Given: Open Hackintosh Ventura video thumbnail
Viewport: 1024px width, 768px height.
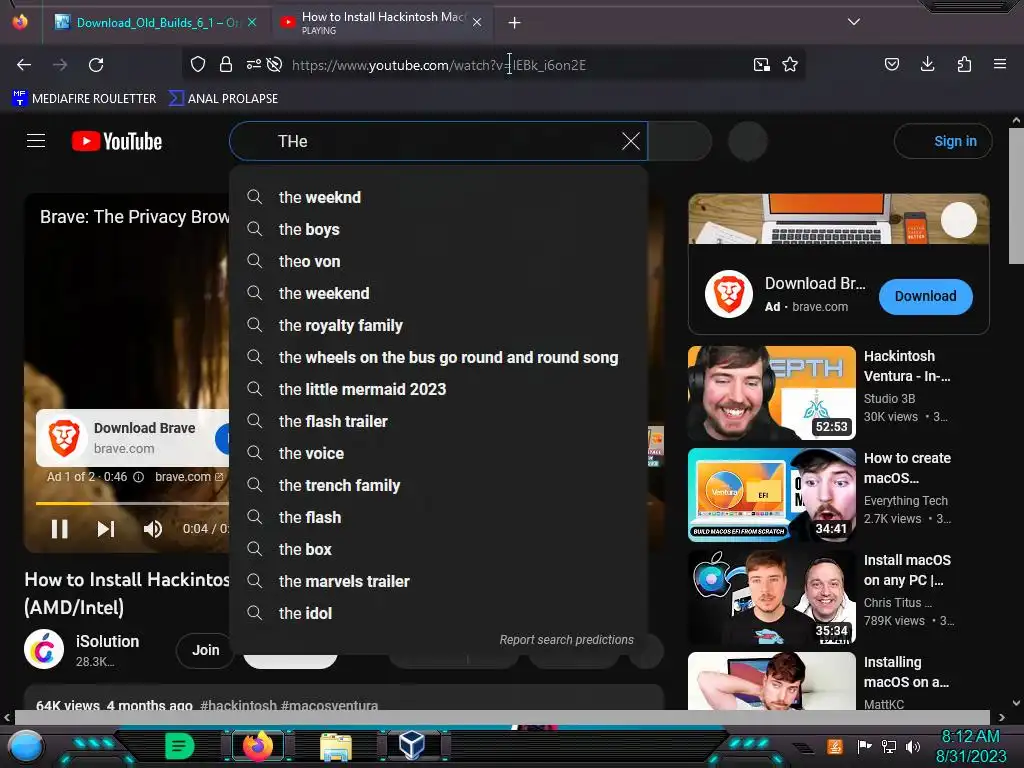Looking at the screenshot, I should pyautogui.click(x=771, y=393).
